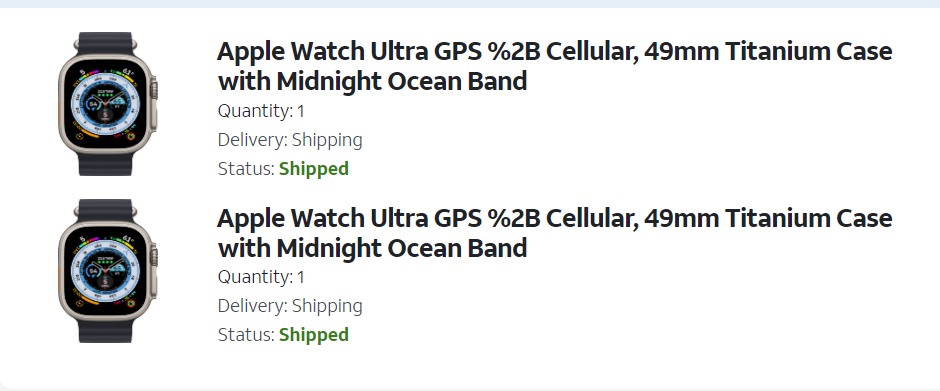Click the second item's Delivery: Shipping text

click(290, 306)
